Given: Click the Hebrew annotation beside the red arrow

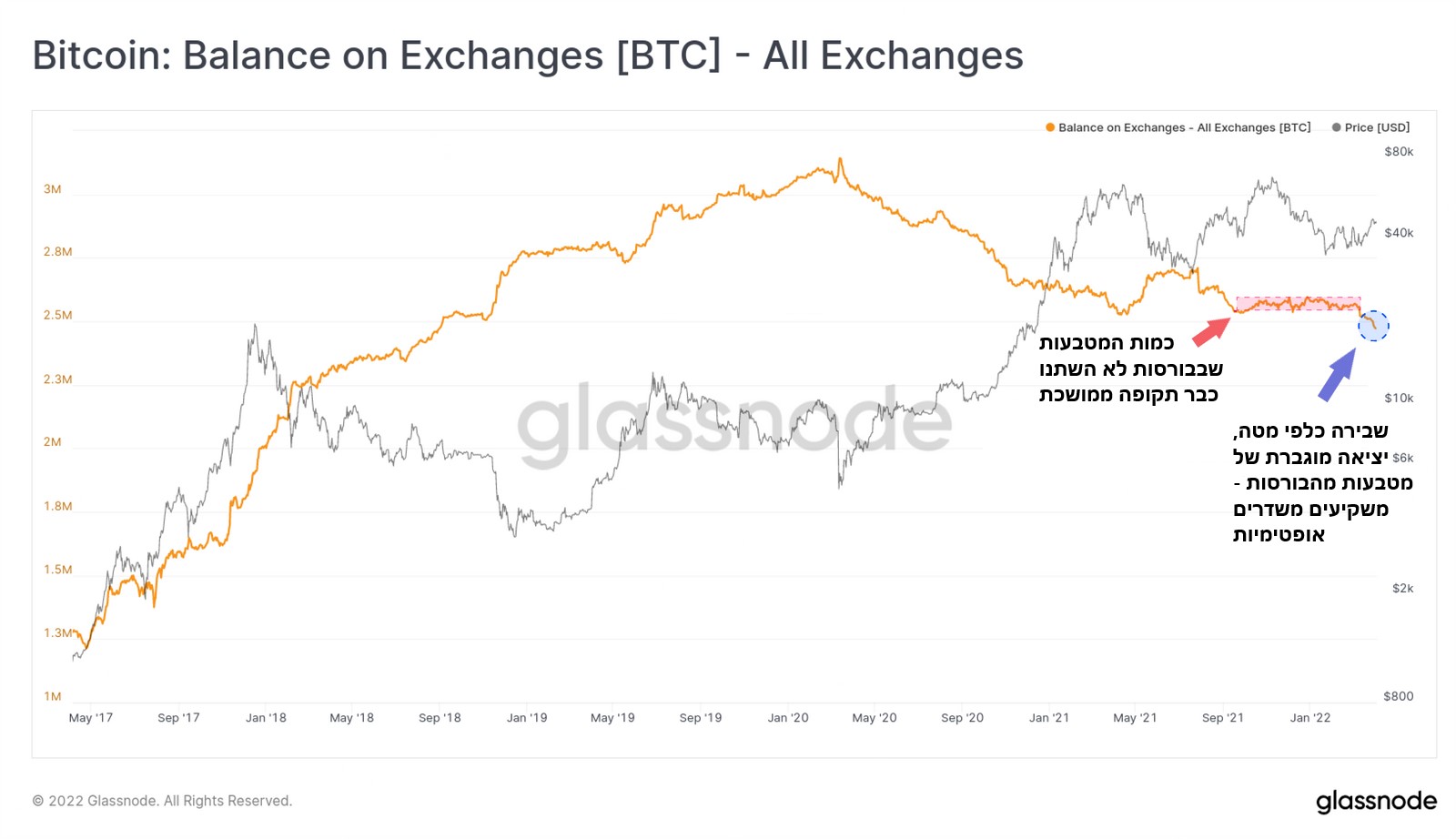Looking at the screenshot, I should [x=1130, y=369].
